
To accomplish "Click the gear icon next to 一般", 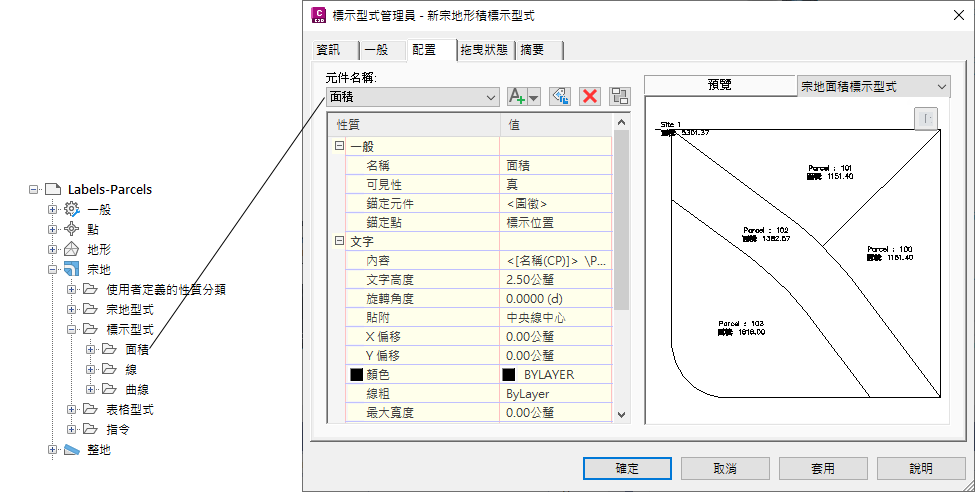I will [x=72, y=210].
